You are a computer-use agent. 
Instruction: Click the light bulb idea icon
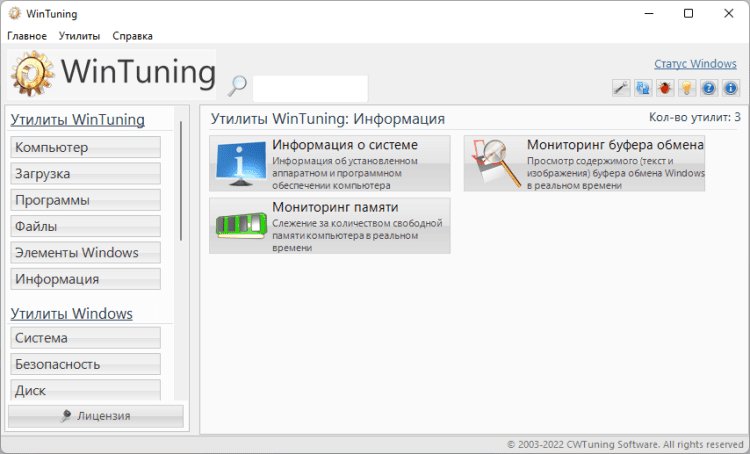(687, 88)
